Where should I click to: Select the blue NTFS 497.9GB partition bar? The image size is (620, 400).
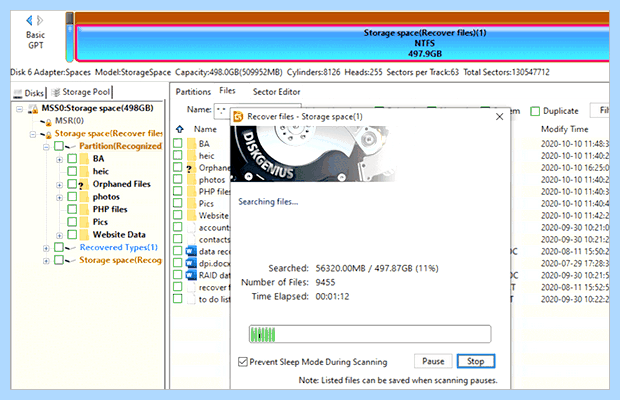click(x=342, y=43)
